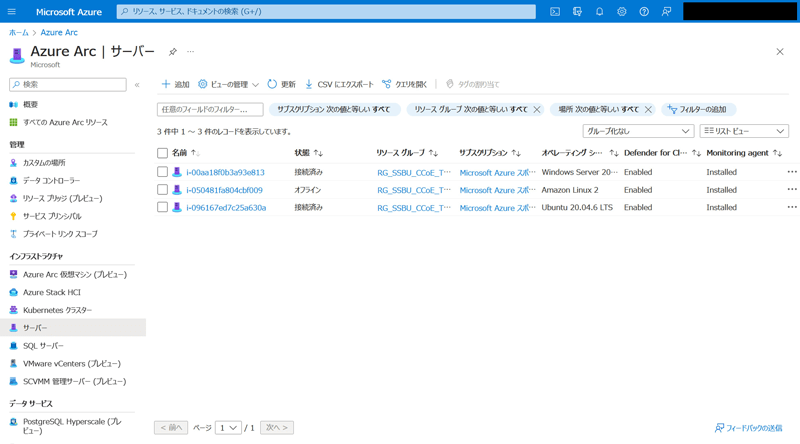
Task: Open subscription link for Amazon Linux 2 row
Action: (497, 190)
